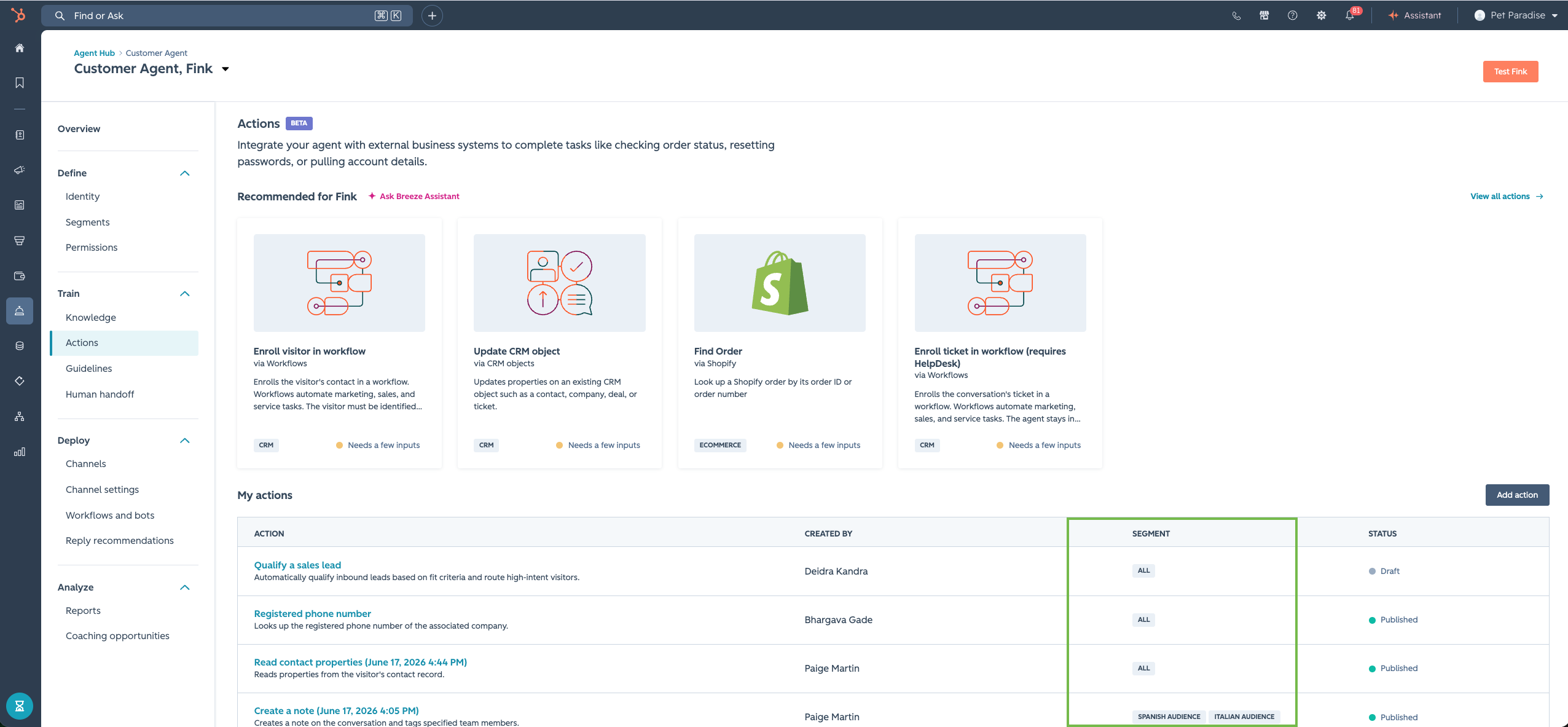Follow the View all actions link
The width and height of the screenshot is (1568, 727).
1507,197
